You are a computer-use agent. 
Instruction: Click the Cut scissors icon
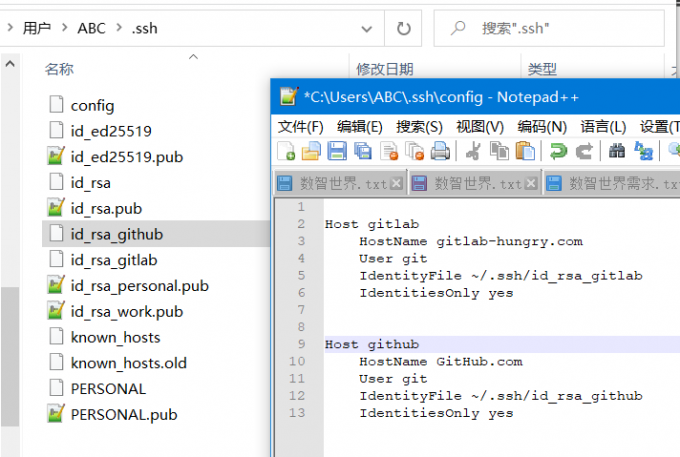(474, 151)
